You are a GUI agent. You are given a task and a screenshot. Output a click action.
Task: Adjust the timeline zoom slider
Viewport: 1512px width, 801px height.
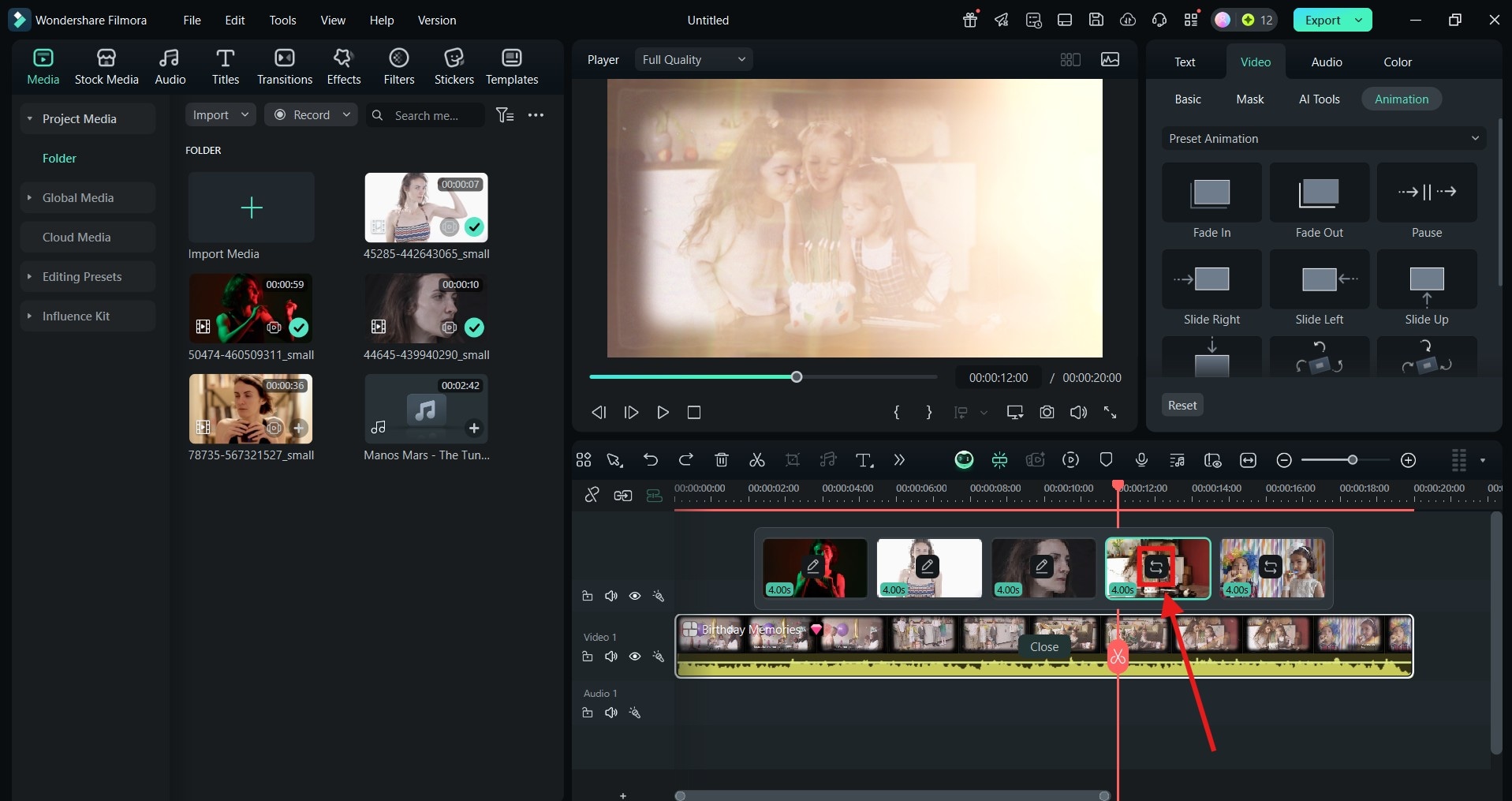[1352, 459]
